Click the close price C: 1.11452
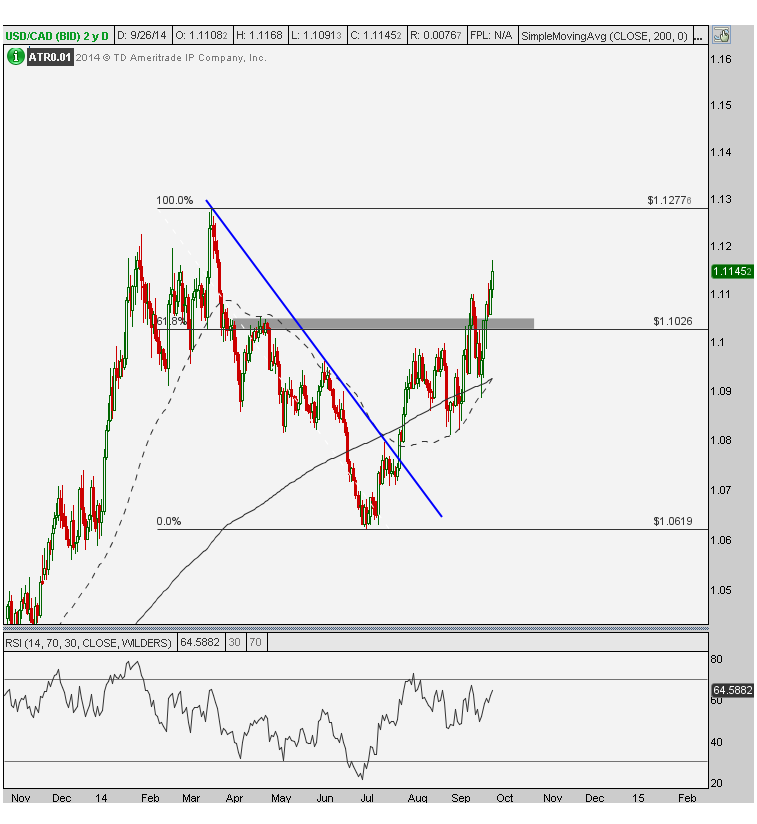The width and height of the screenshot is (757, 824). click(x=376, y=36)
